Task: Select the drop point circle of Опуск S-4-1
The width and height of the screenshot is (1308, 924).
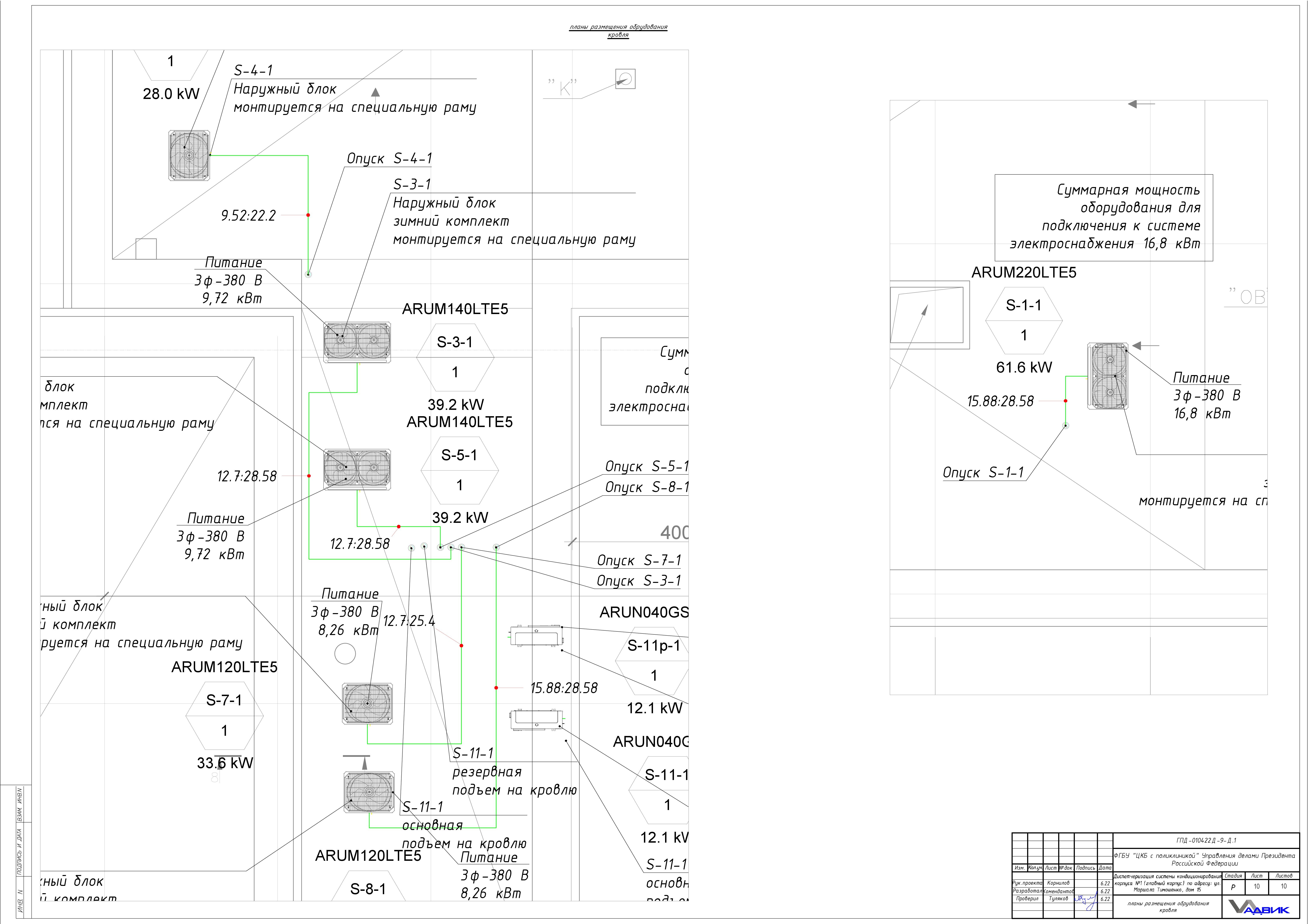Action: click(308, 275)
